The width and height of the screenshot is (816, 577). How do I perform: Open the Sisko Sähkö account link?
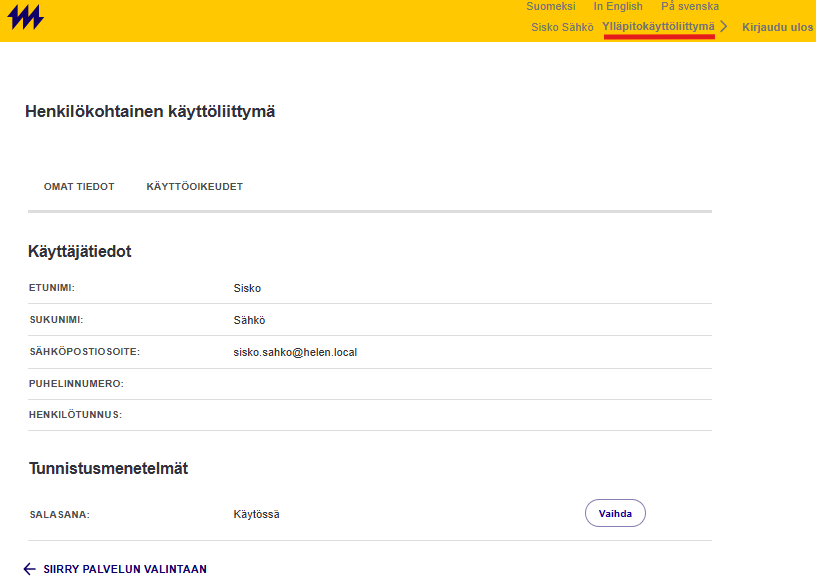564,28
